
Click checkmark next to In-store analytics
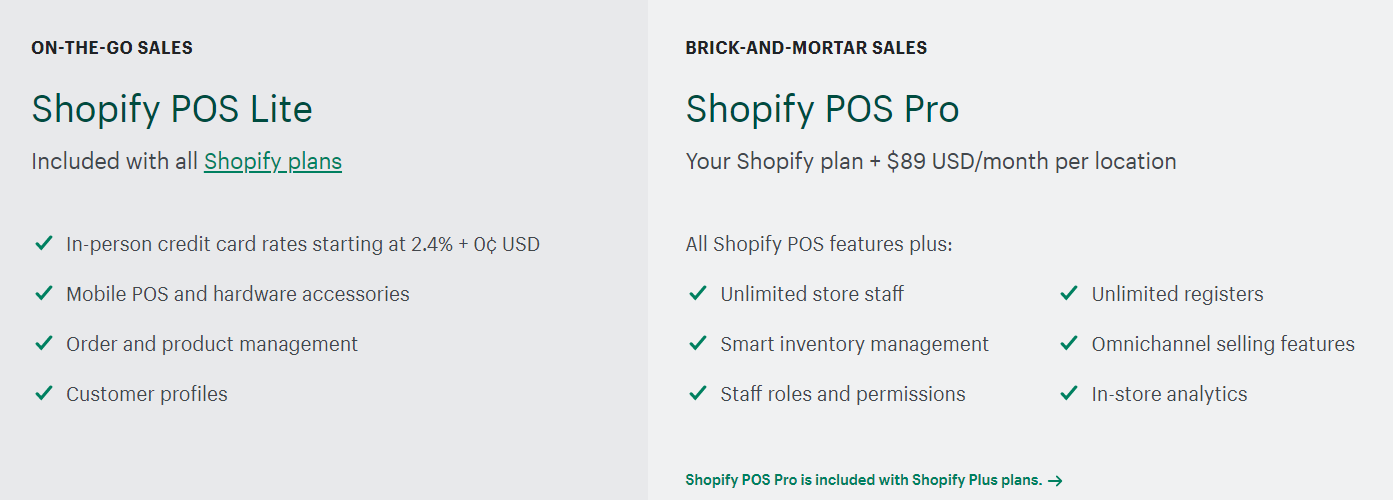point(1069,393)
